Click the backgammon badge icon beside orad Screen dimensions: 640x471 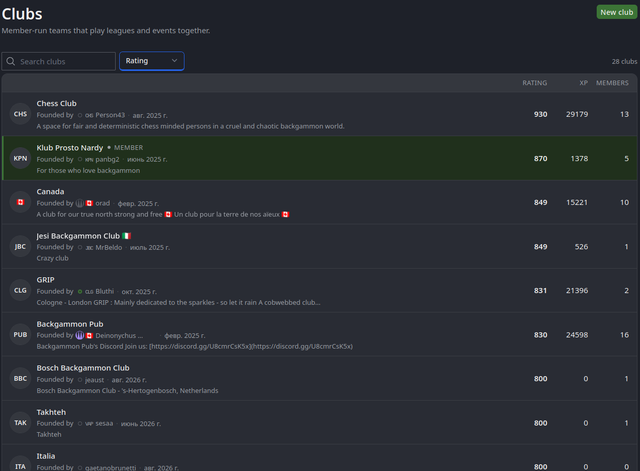pyautogui.click(x=80, y=203)
